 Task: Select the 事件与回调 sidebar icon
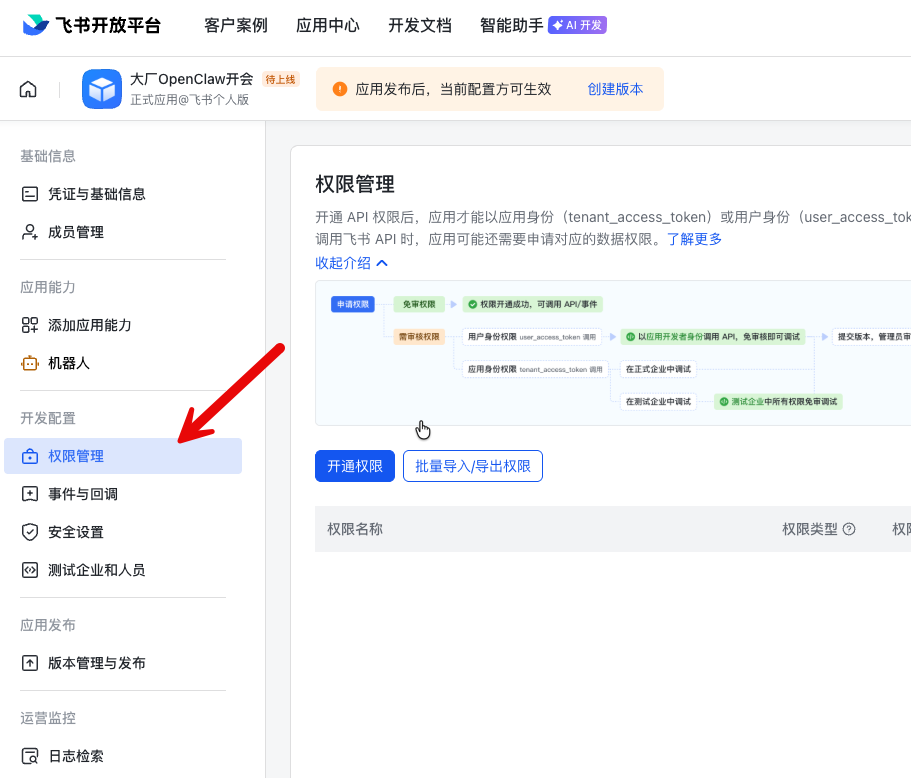31,493
